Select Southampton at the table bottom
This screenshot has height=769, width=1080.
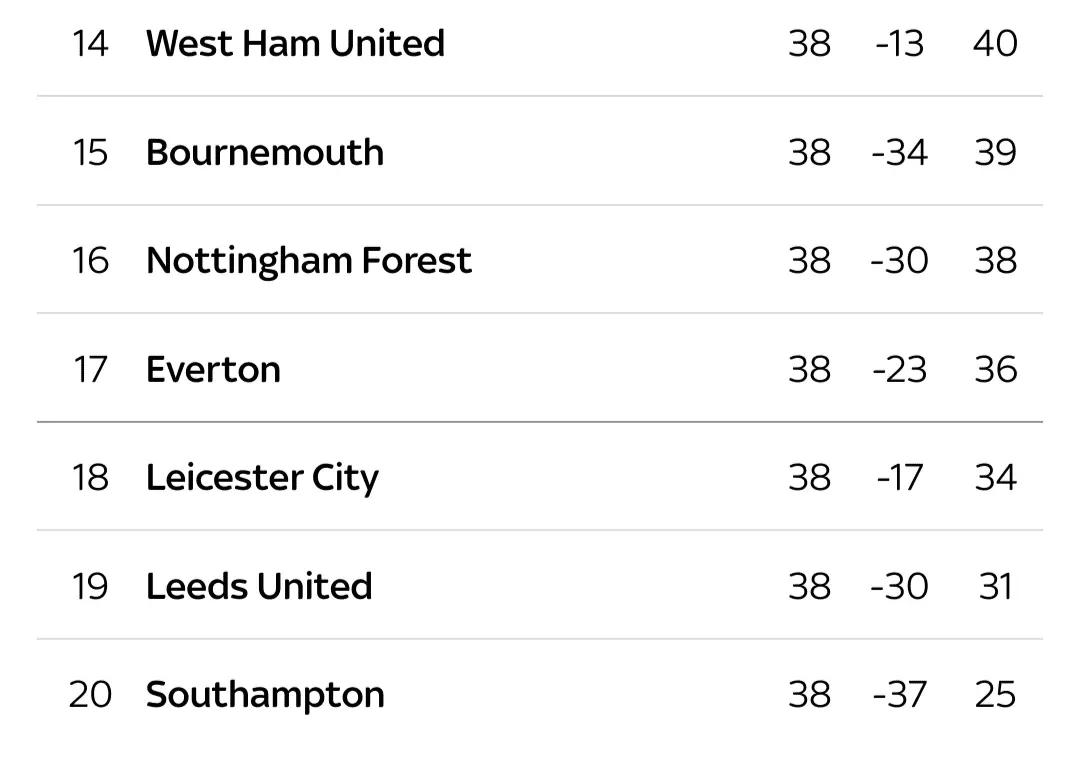click(265, 694)
